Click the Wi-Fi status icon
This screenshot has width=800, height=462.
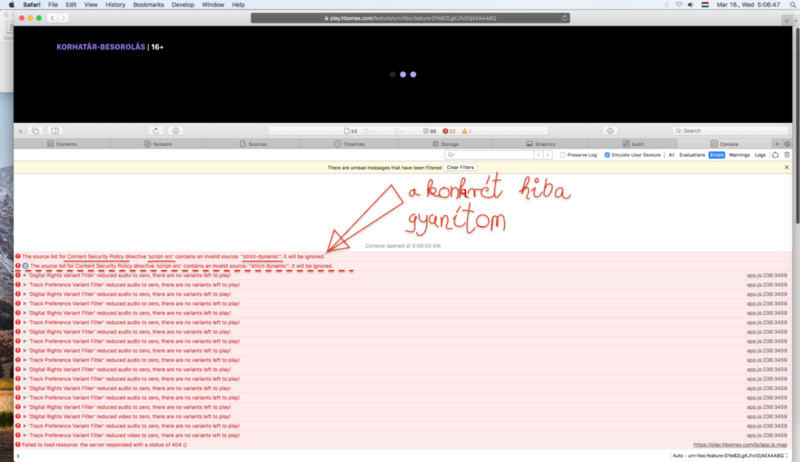tap(679, 5)
